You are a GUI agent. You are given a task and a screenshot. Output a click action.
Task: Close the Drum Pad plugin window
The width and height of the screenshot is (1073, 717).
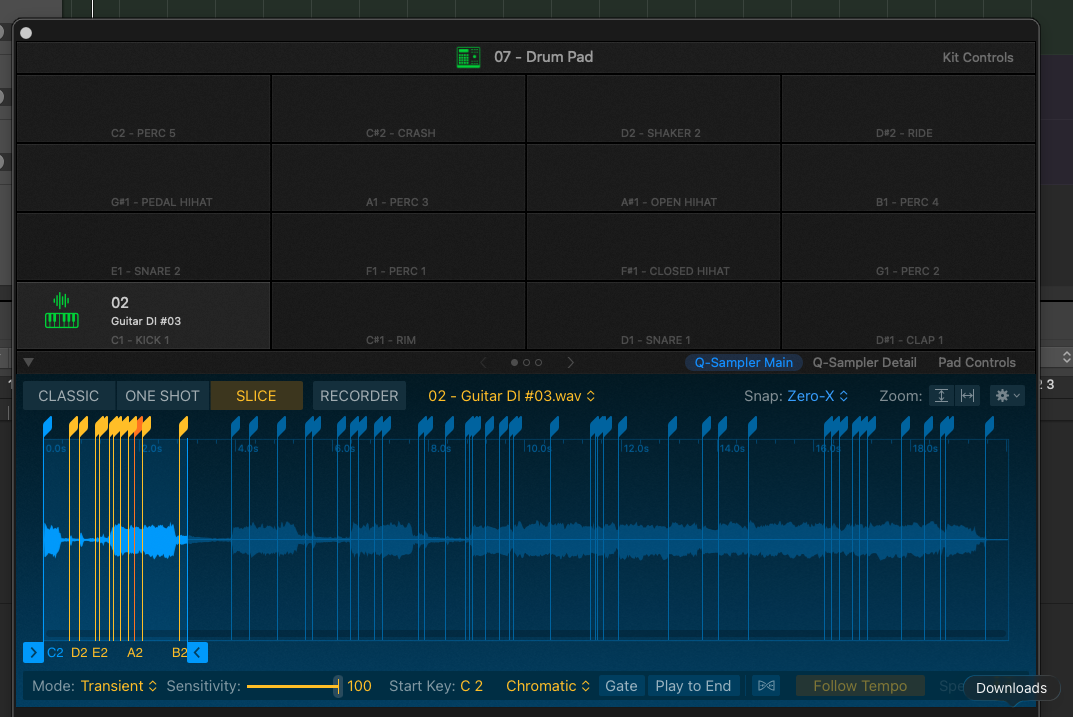click(26, 33)
